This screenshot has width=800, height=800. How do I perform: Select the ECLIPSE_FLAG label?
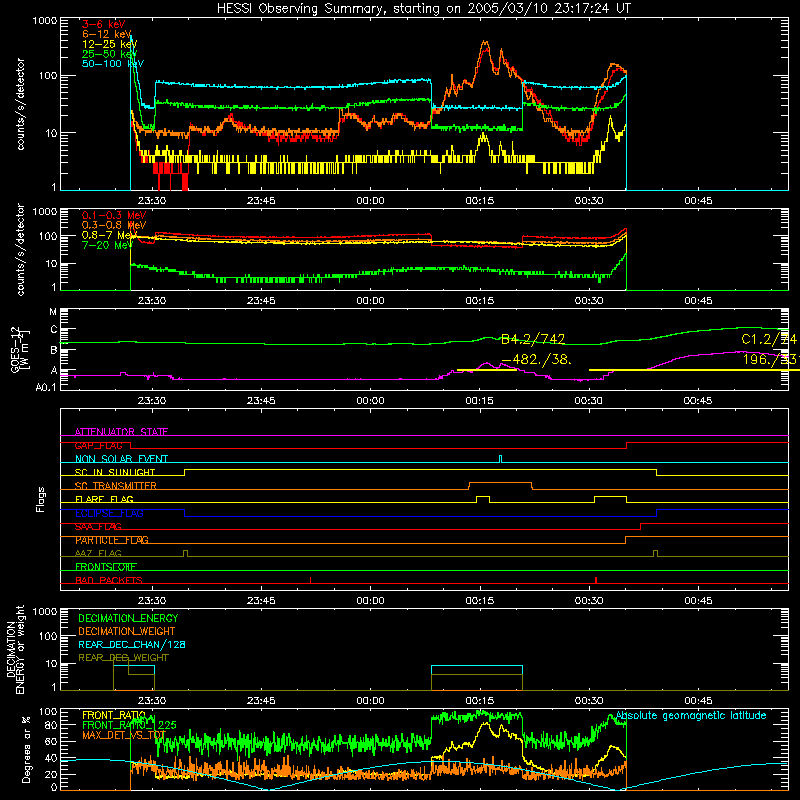point(109,513)
